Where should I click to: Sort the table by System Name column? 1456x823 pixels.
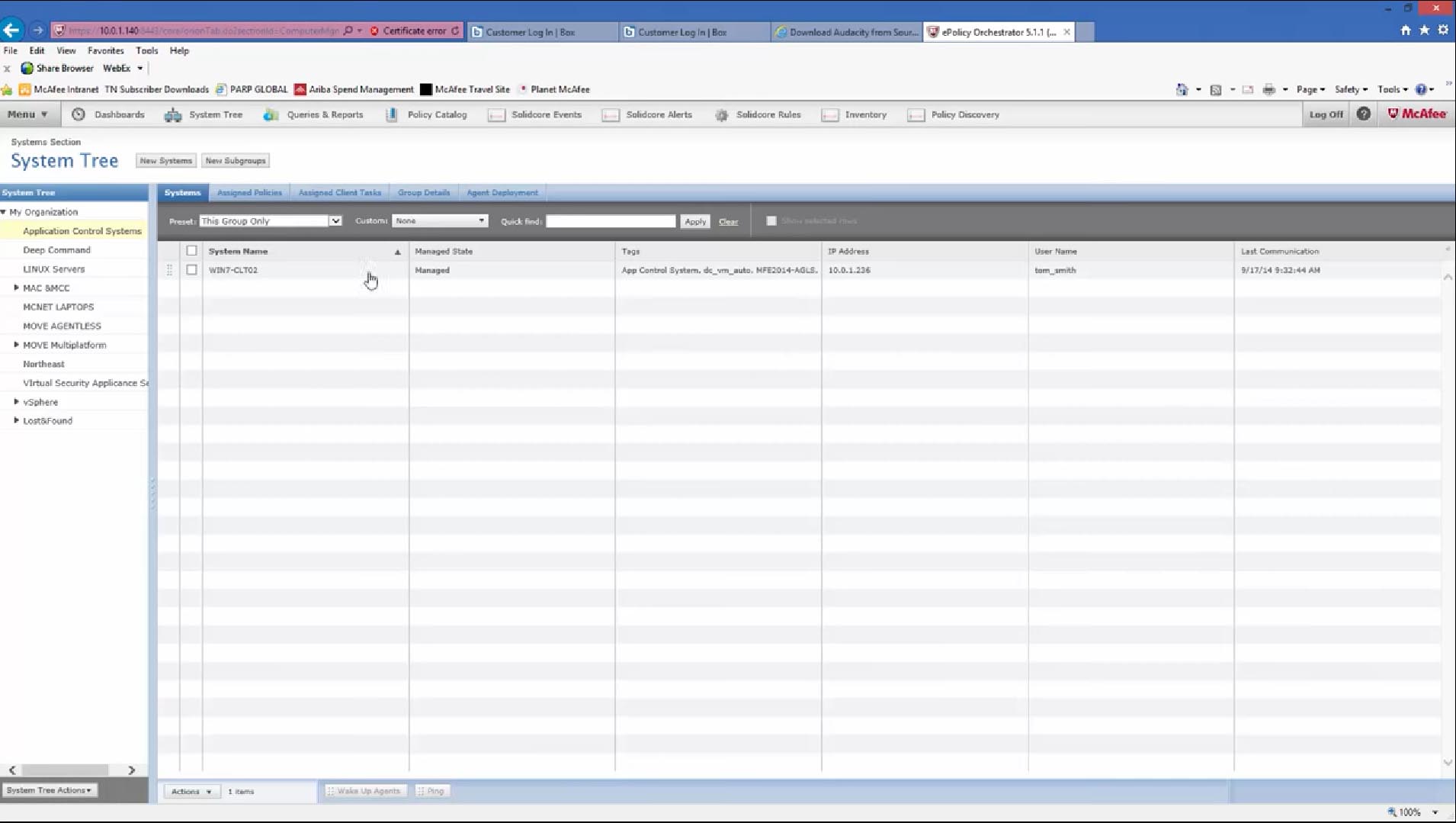[x=239, y=251]
